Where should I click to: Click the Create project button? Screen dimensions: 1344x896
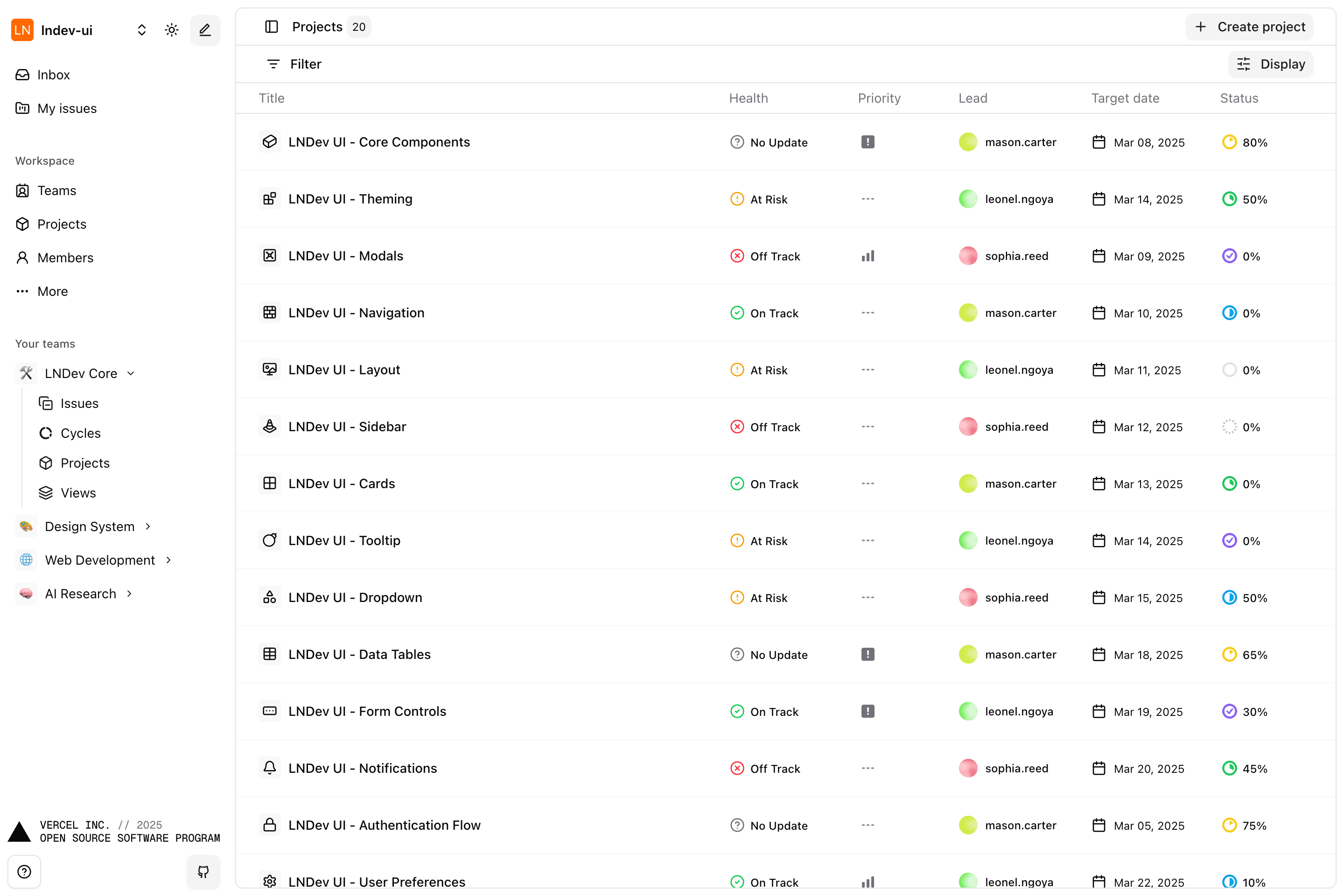(1249, 27)
